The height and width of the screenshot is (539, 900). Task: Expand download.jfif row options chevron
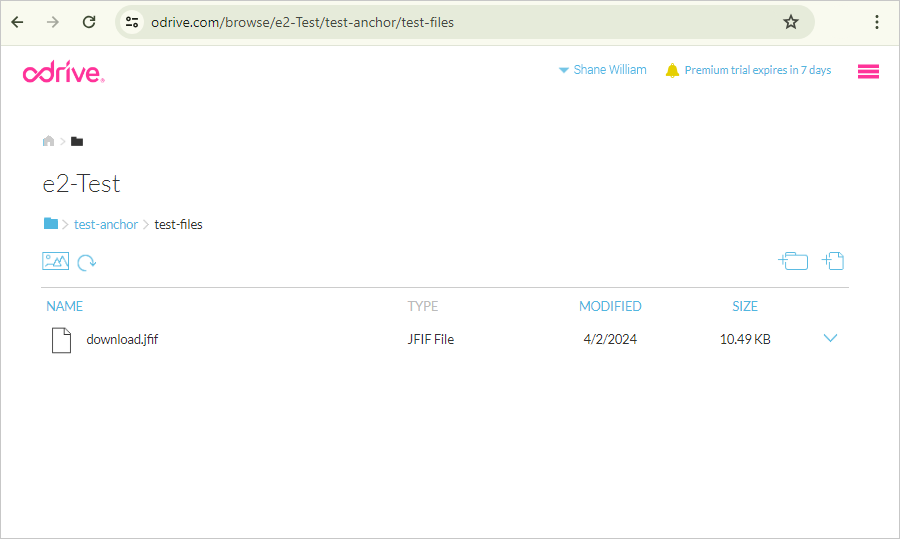831,338
